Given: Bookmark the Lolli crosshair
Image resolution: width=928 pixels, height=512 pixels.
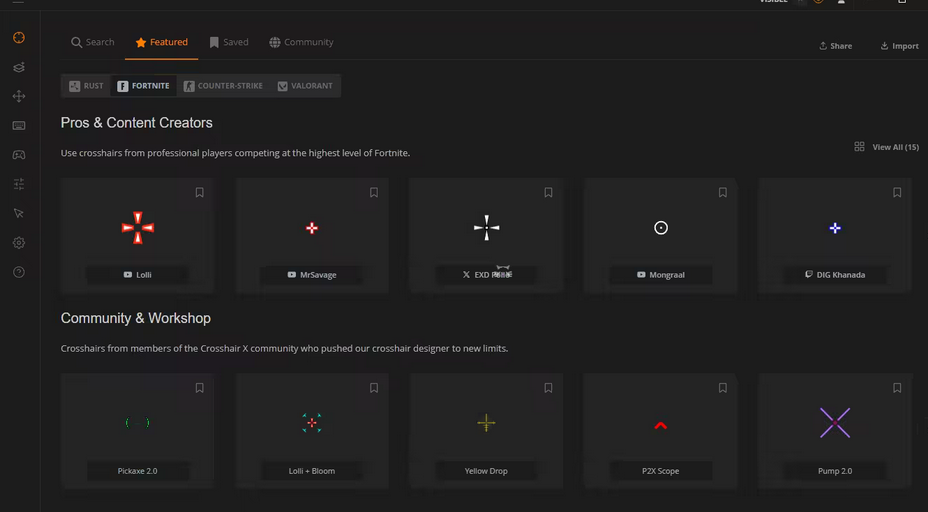Looking at the screenshot, I should [x=199, y=193].
